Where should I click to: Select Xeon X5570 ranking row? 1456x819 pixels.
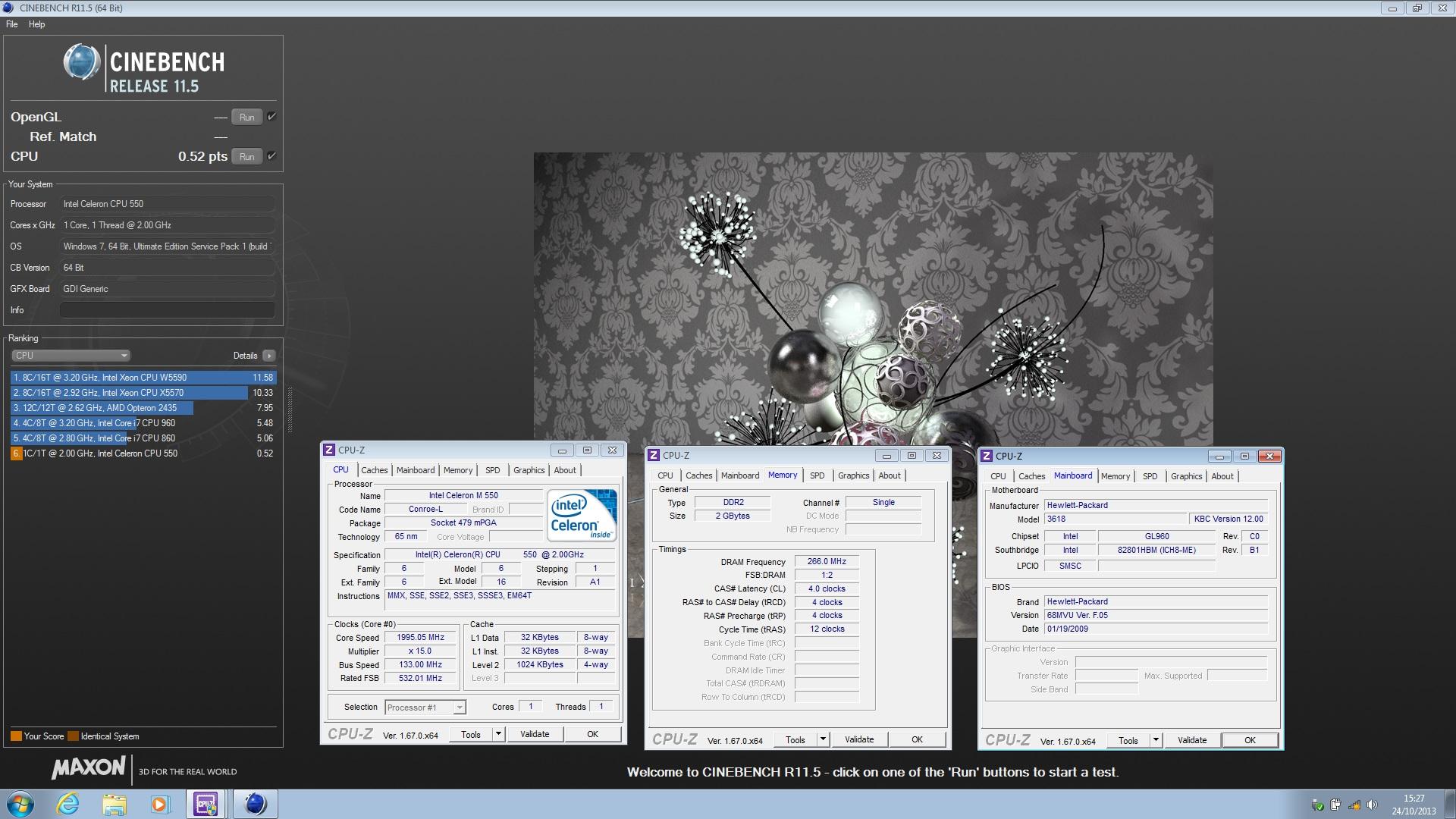pos(143,393)
